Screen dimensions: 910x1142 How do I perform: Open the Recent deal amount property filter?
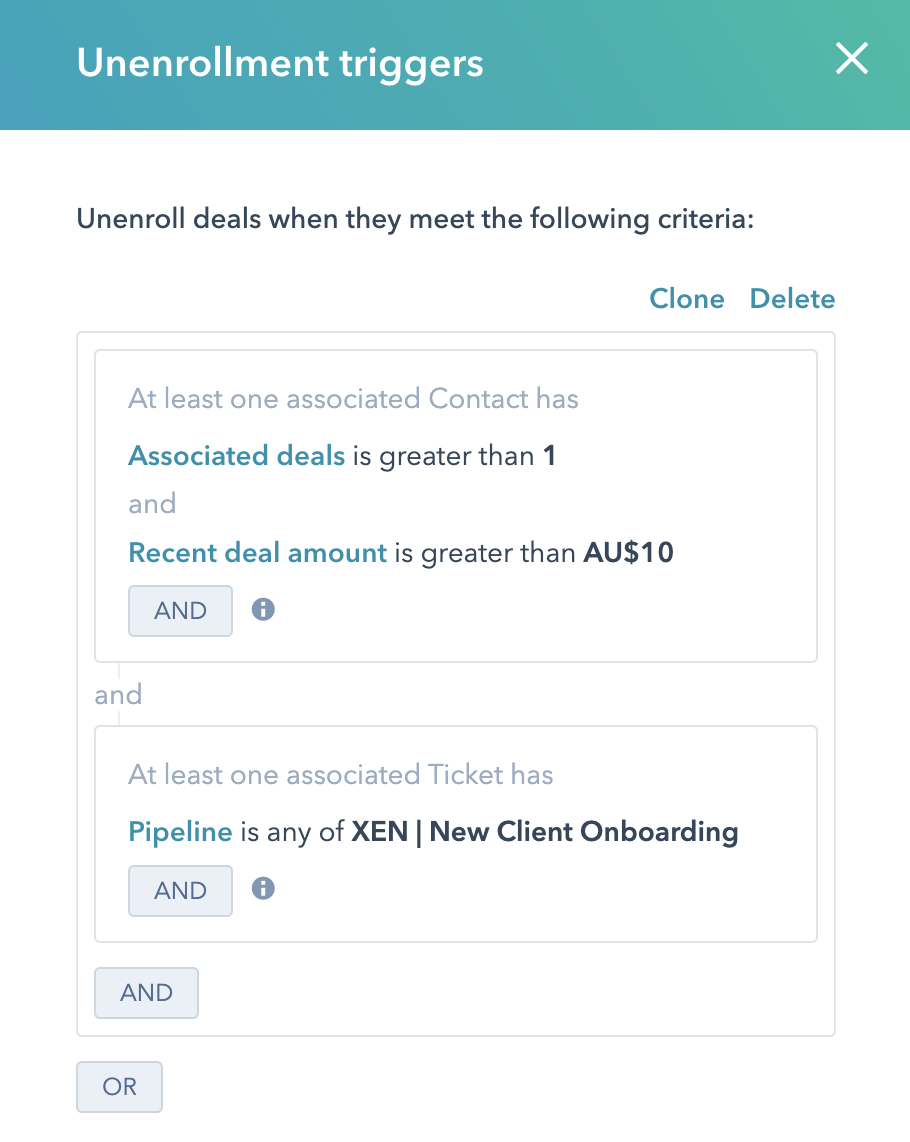[x=257, y=552]
